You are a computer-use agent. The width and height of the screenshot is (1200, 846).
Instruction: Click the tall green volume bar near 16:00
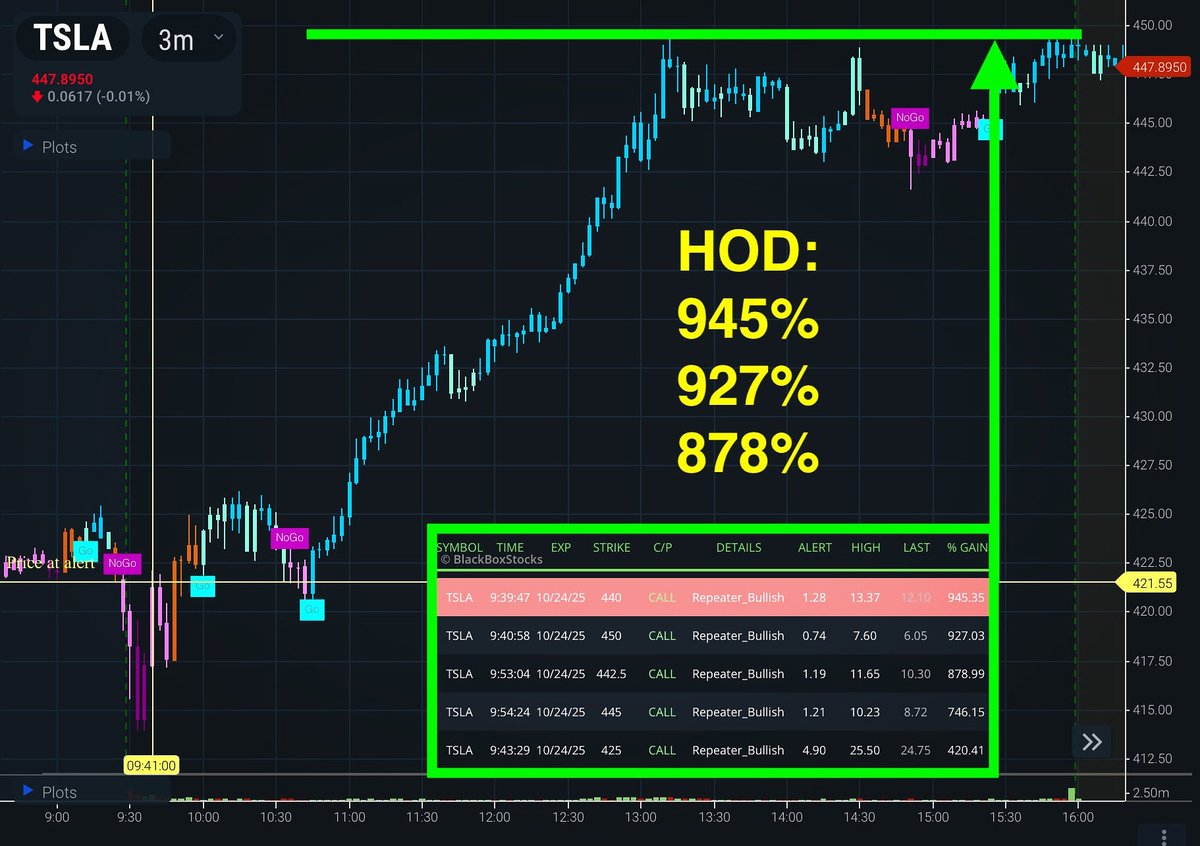(1072, 794)
